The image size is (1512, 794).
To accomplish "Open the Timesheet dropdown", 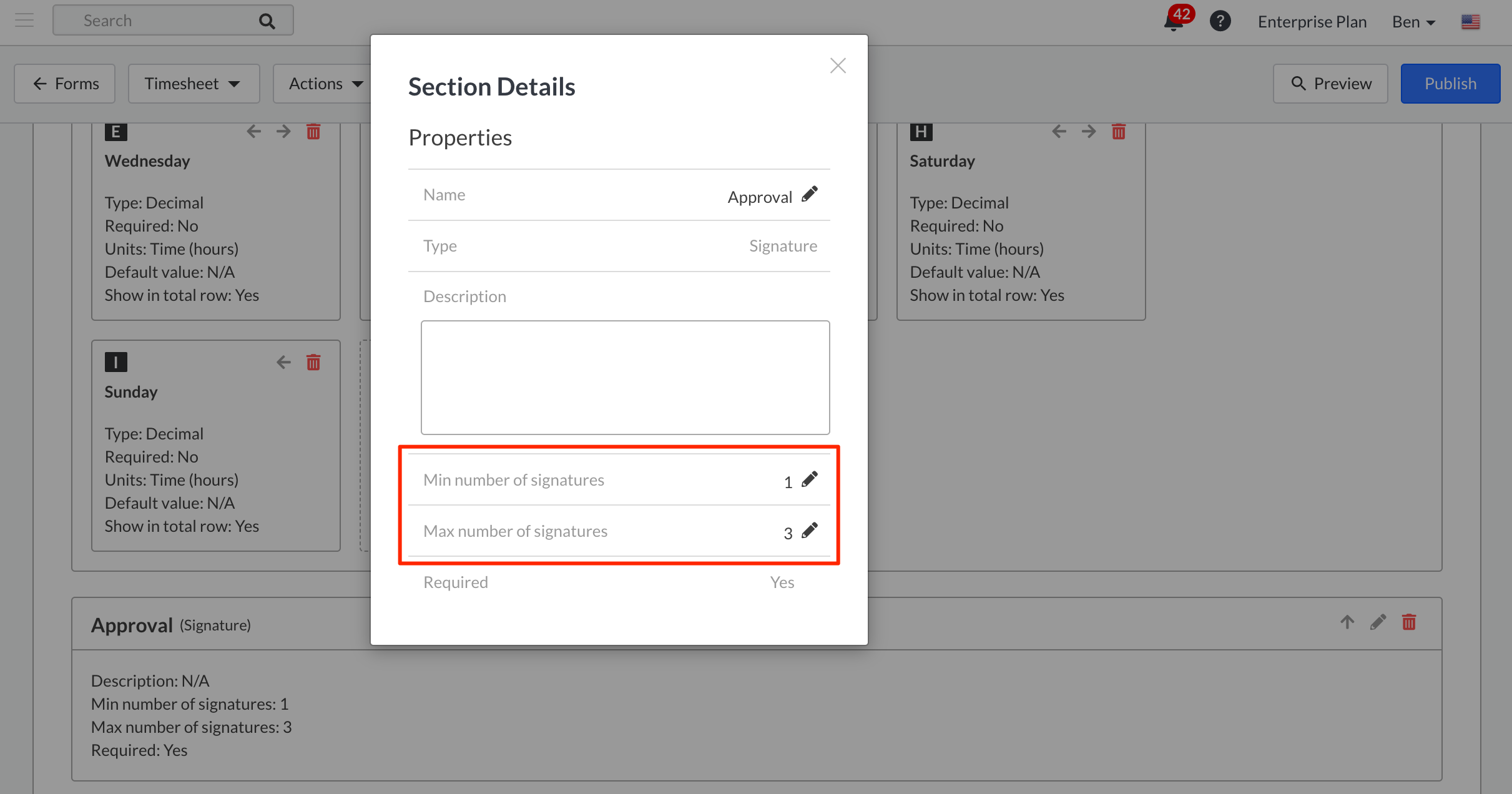I will pos(194,83).
